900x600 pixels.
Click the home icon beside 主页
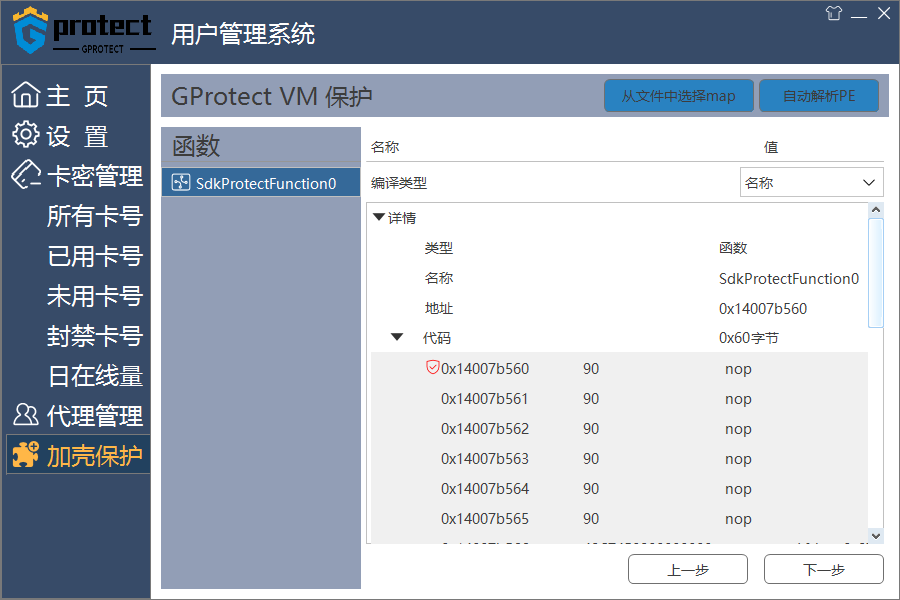tap(26, 95)
